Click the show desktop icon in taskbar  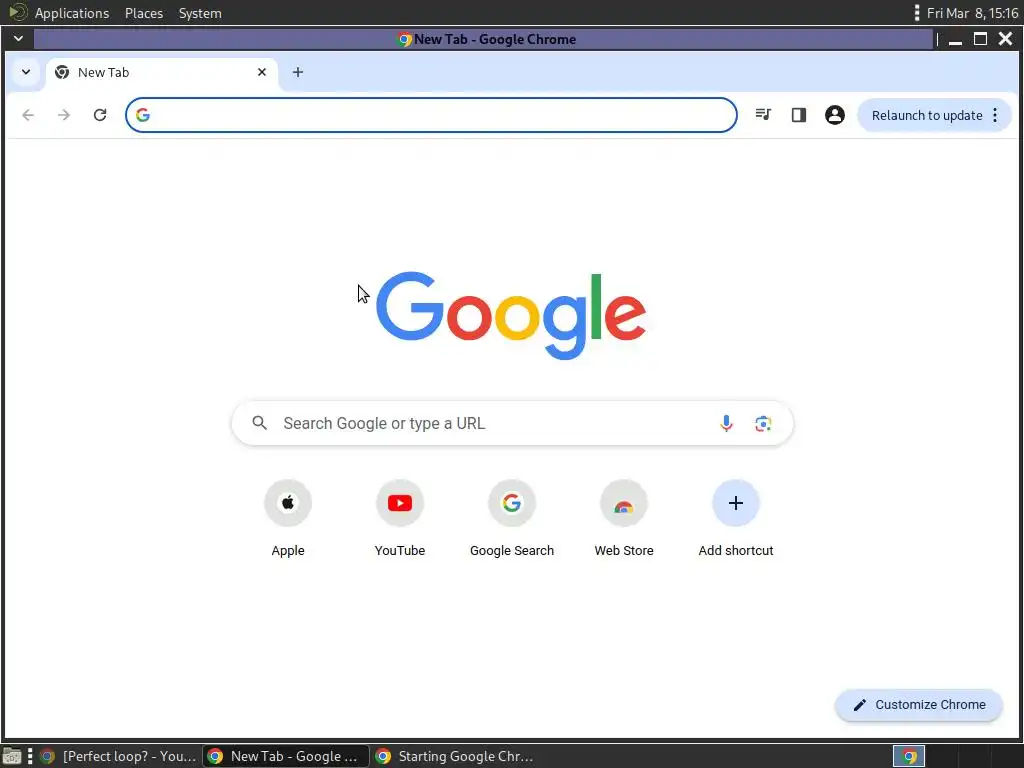(x=12, y=757)
